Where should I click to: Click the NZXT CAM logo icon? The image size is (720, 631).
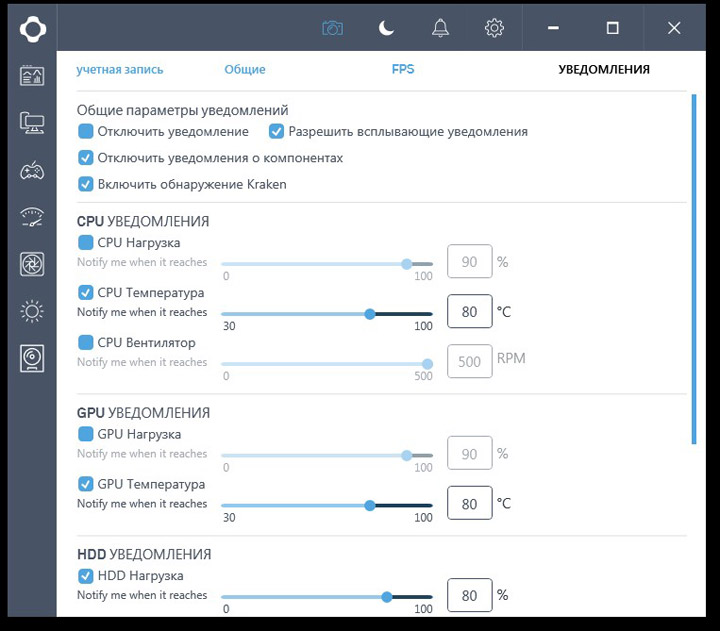33,29
